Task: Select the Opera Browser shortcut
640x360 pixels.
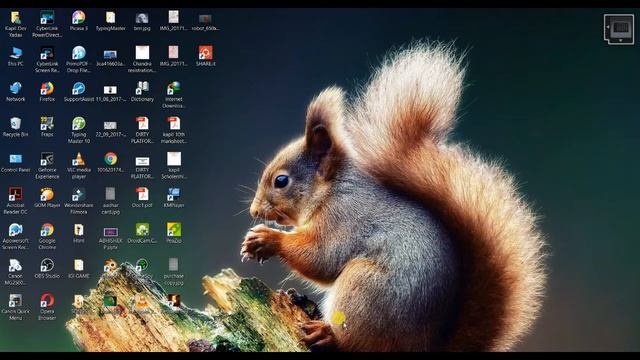Action: click(47, 307)
